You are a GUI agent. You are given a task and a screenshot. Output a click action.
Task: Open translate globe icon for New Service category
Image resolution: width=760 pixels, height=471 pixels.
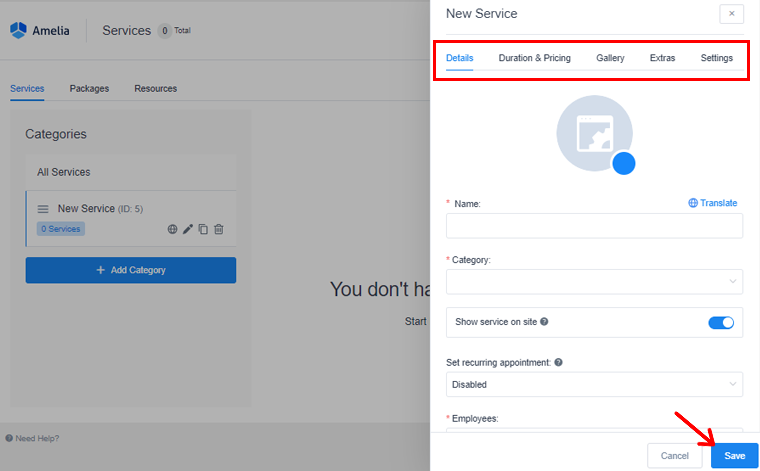point(172,229)
